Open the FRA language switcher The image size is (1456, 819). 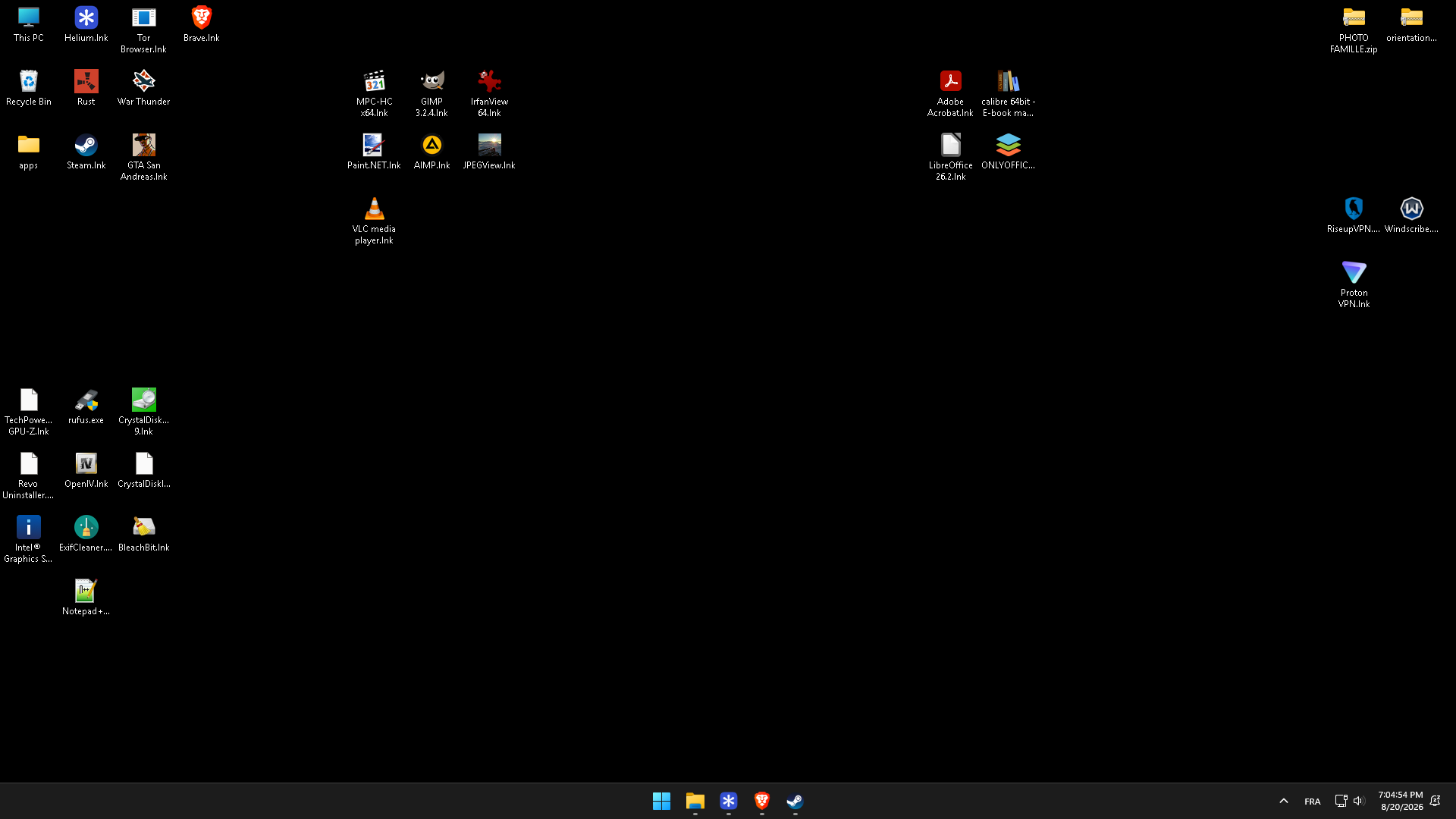point(1312,801)
